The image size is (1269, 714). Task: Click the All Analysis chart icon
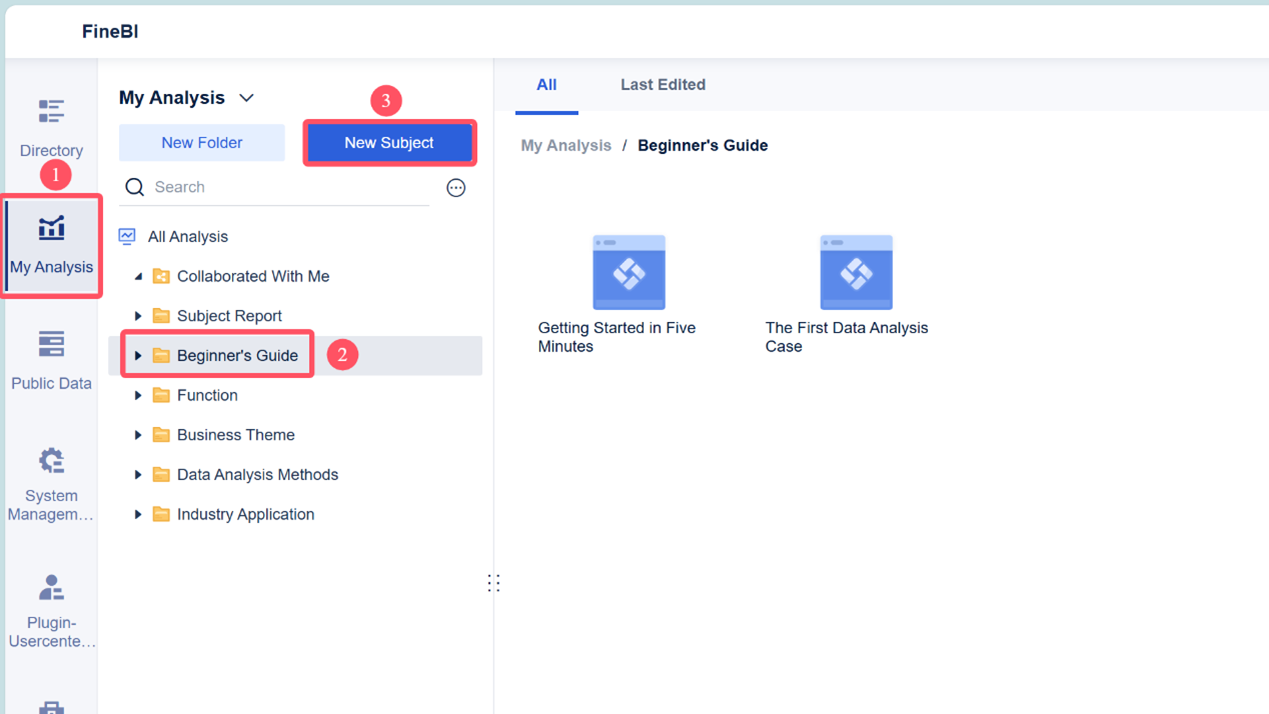coord(127,237)
